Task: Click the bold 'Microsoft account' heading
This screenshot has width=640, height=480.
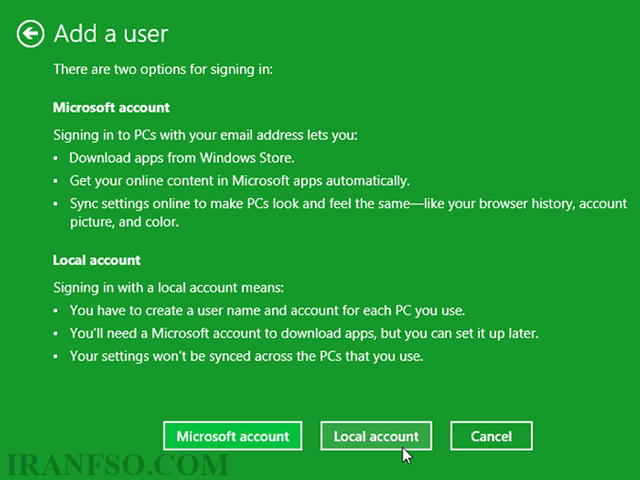Action: [x=111, y=107]
